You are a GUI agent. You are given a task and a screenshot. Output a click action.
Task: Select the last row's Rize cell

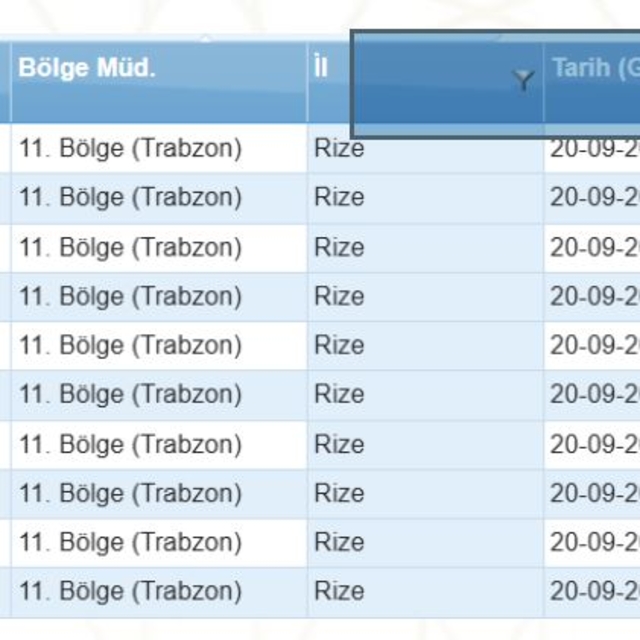click(x=339, y=591)
